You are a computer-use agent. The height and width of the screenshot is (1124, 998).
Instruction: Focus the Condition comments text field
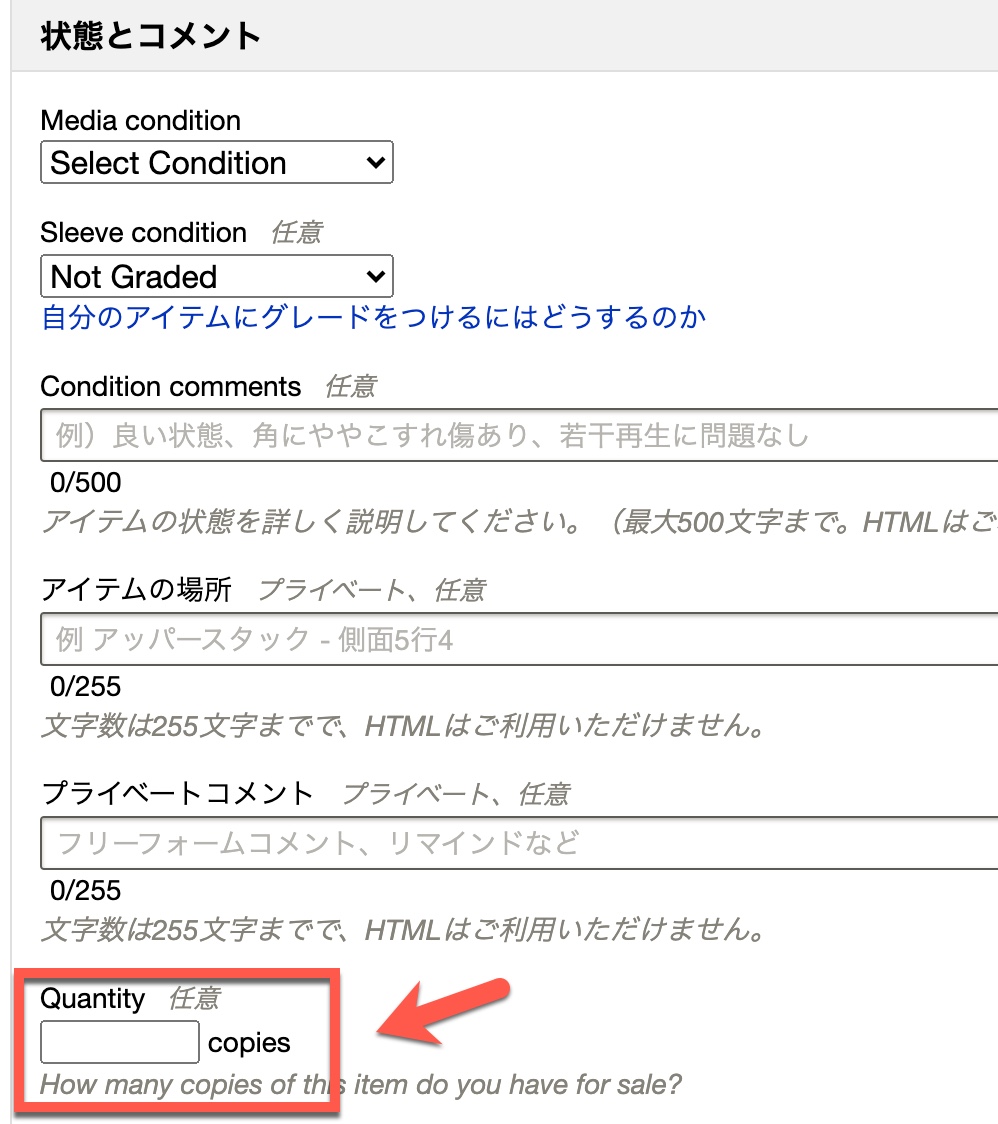(520, 435)
